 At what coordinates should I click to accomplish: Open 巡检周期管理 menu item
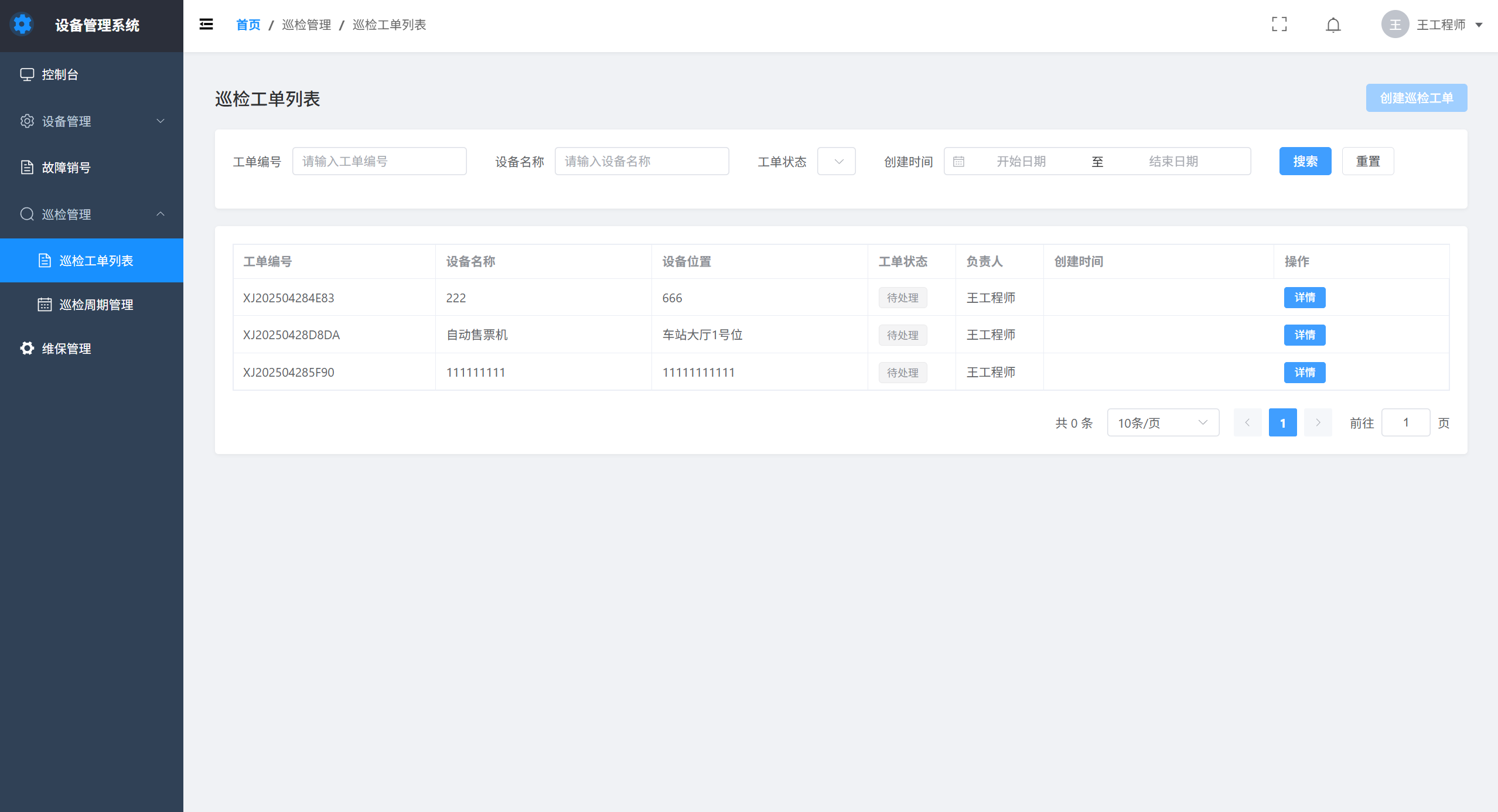pyautogui.click(x=96, y=305)
